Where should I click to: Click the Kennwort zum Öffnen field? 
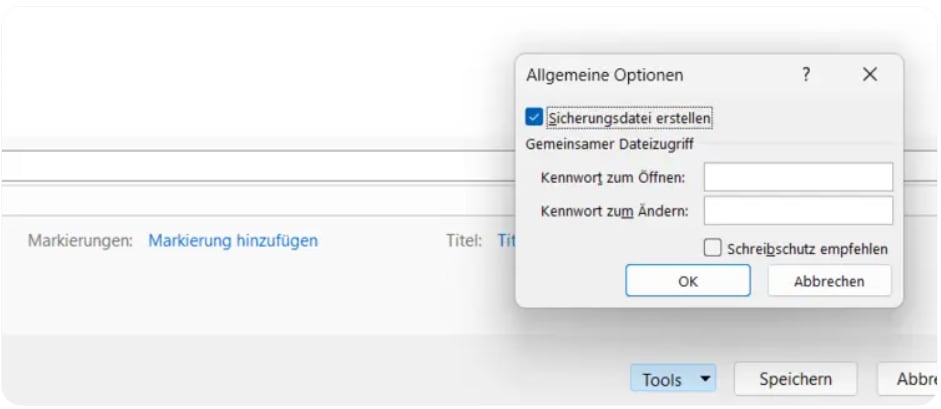point(798,178)
